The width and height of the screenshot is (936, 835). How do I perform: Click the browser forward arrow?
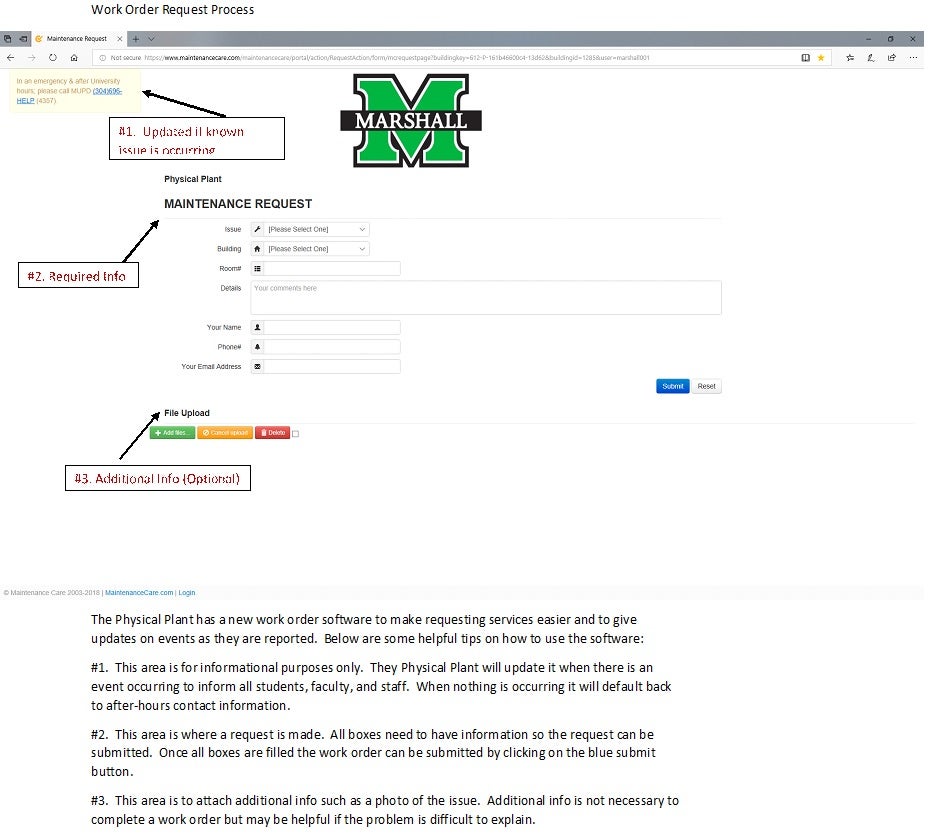[32, 58]
